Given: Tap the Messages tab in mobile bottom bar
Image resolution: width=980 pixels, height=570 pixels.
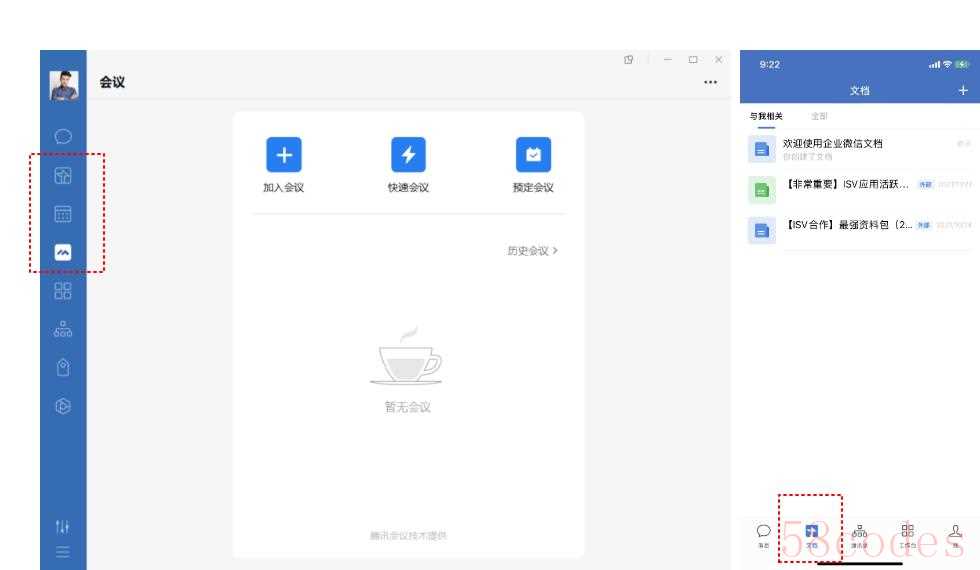Looking at the screenshot, I should pos(764,536).
